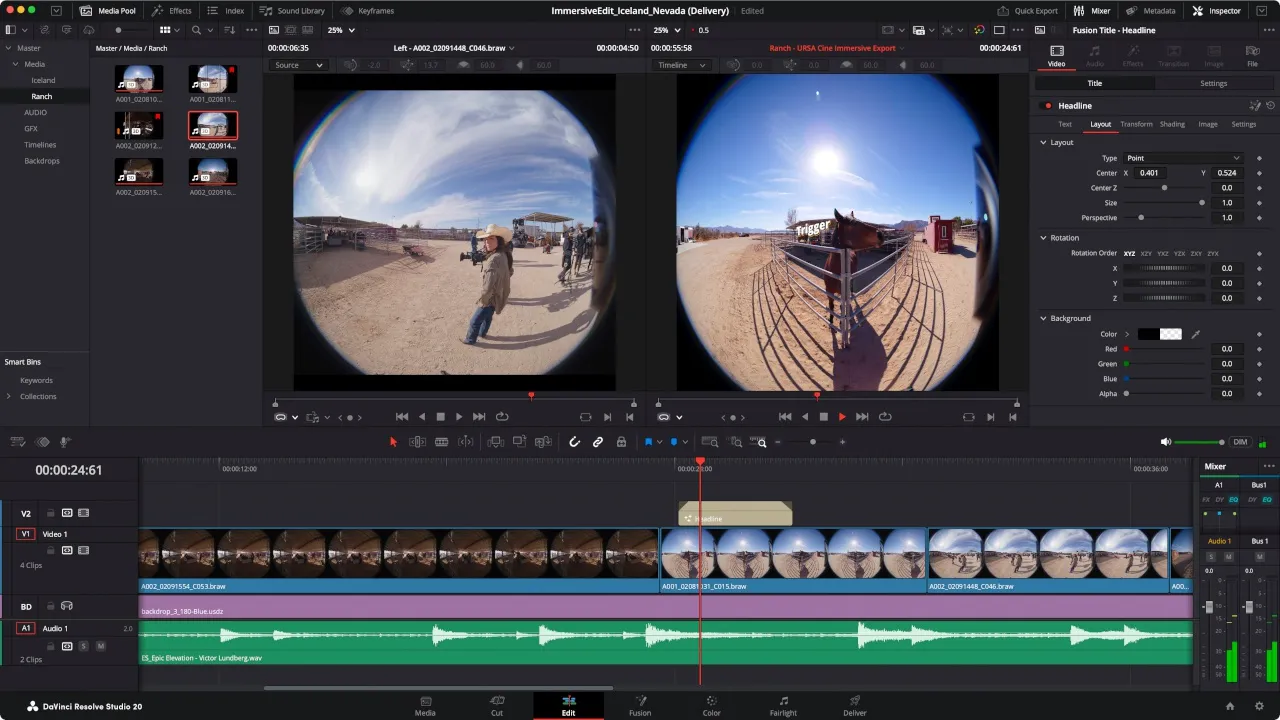Open the Effects panel
The width and height of the screenshot is (1280, 720).
point(175,11)
